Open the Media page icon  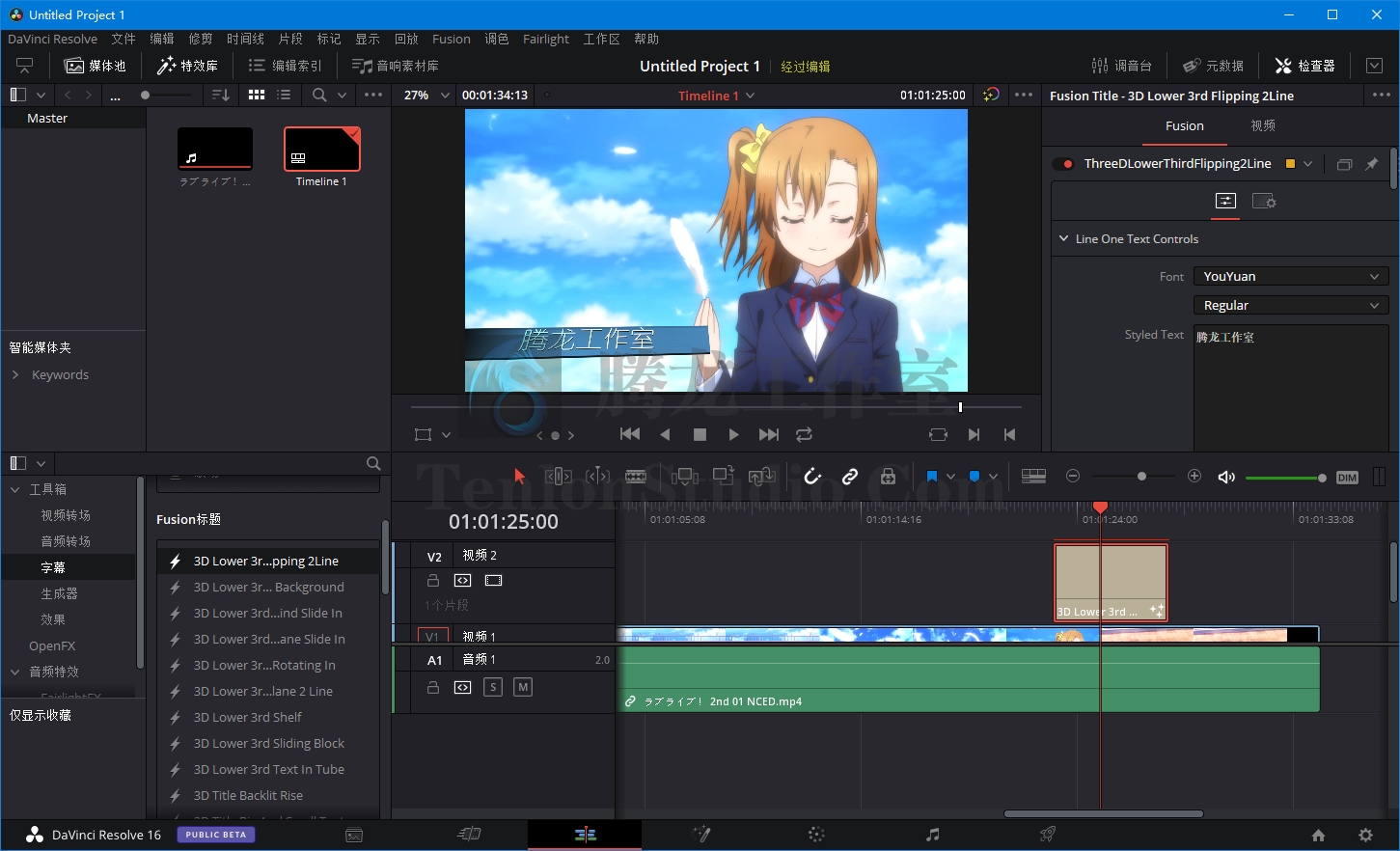tap(354, 835)
